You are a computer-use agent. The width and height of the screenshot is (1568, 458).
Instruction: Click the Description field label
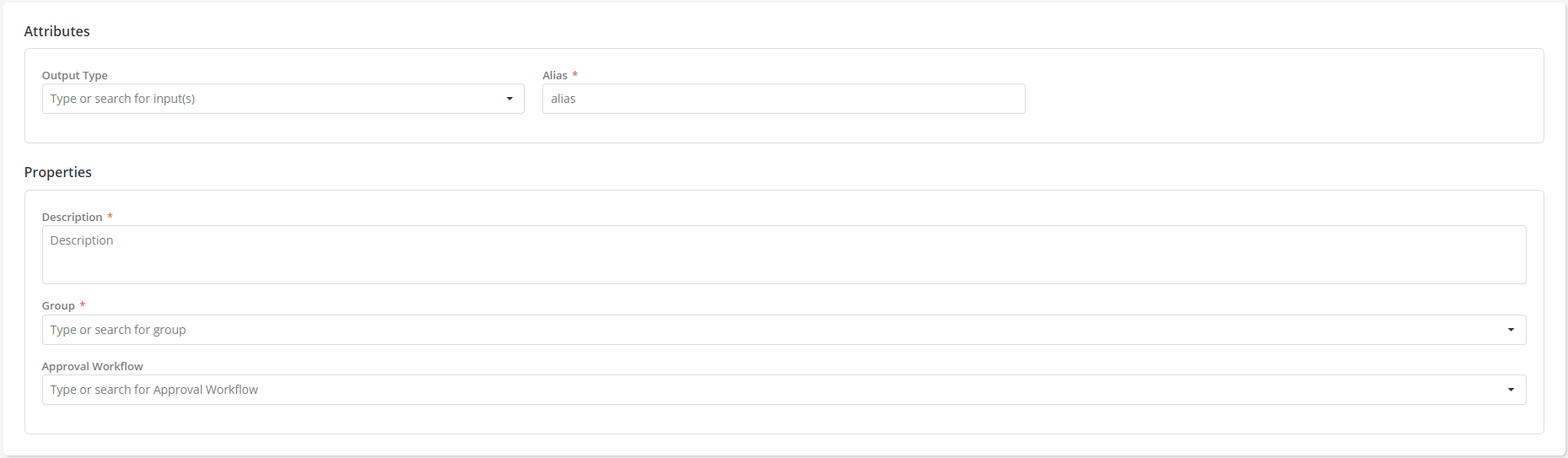point(73,217)
